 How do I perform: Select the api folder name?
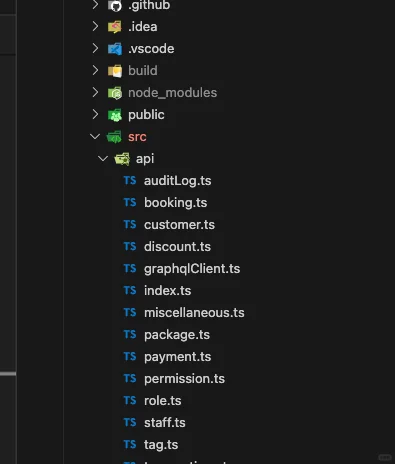pyautogui.click(x=145, y=159)
